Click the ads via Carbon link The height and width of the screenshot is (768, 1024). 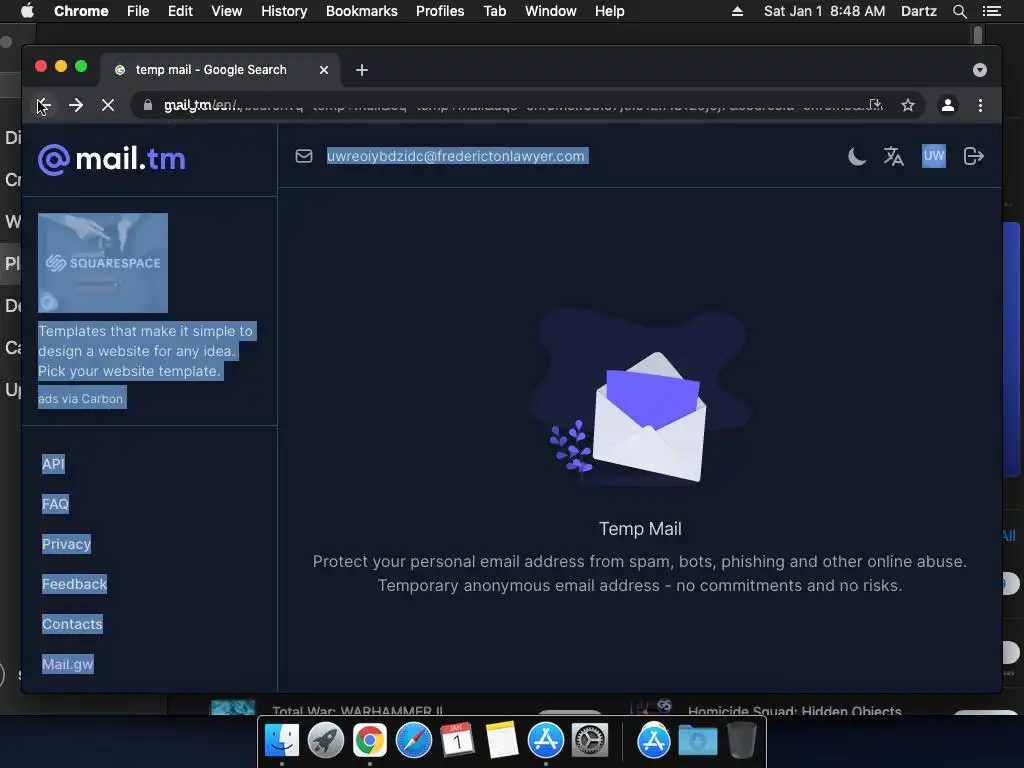[80, 398]
